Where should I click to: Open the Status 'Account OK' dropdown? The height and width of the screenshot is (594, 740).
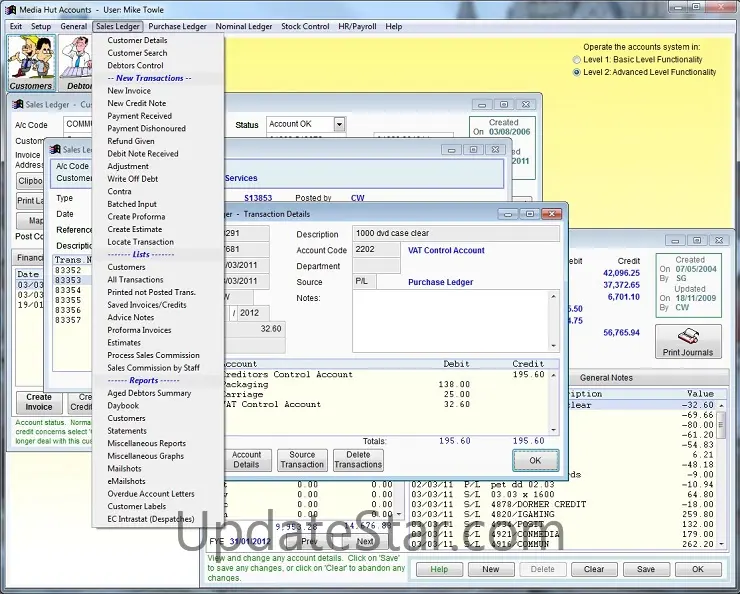pos(340,125)
